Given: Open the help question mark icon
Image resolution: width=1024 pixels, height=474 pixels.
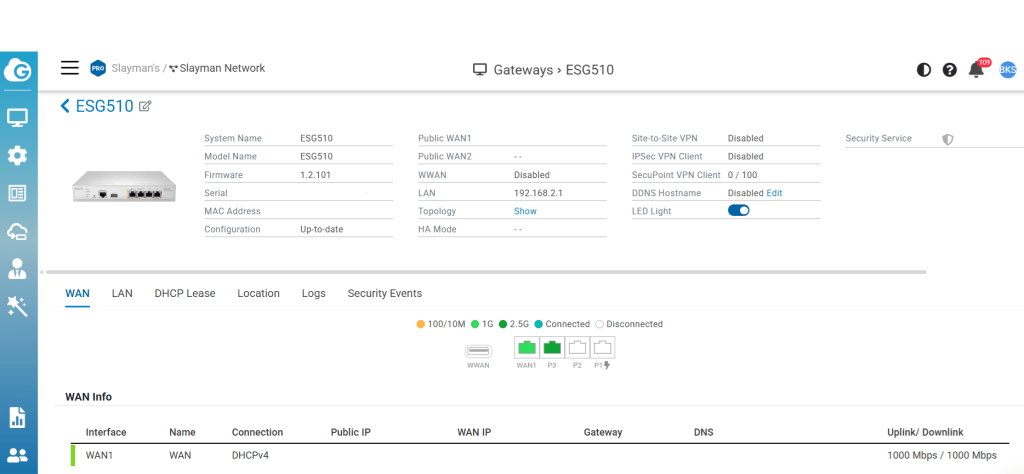Looking at the screenshot, I should 950,70.
